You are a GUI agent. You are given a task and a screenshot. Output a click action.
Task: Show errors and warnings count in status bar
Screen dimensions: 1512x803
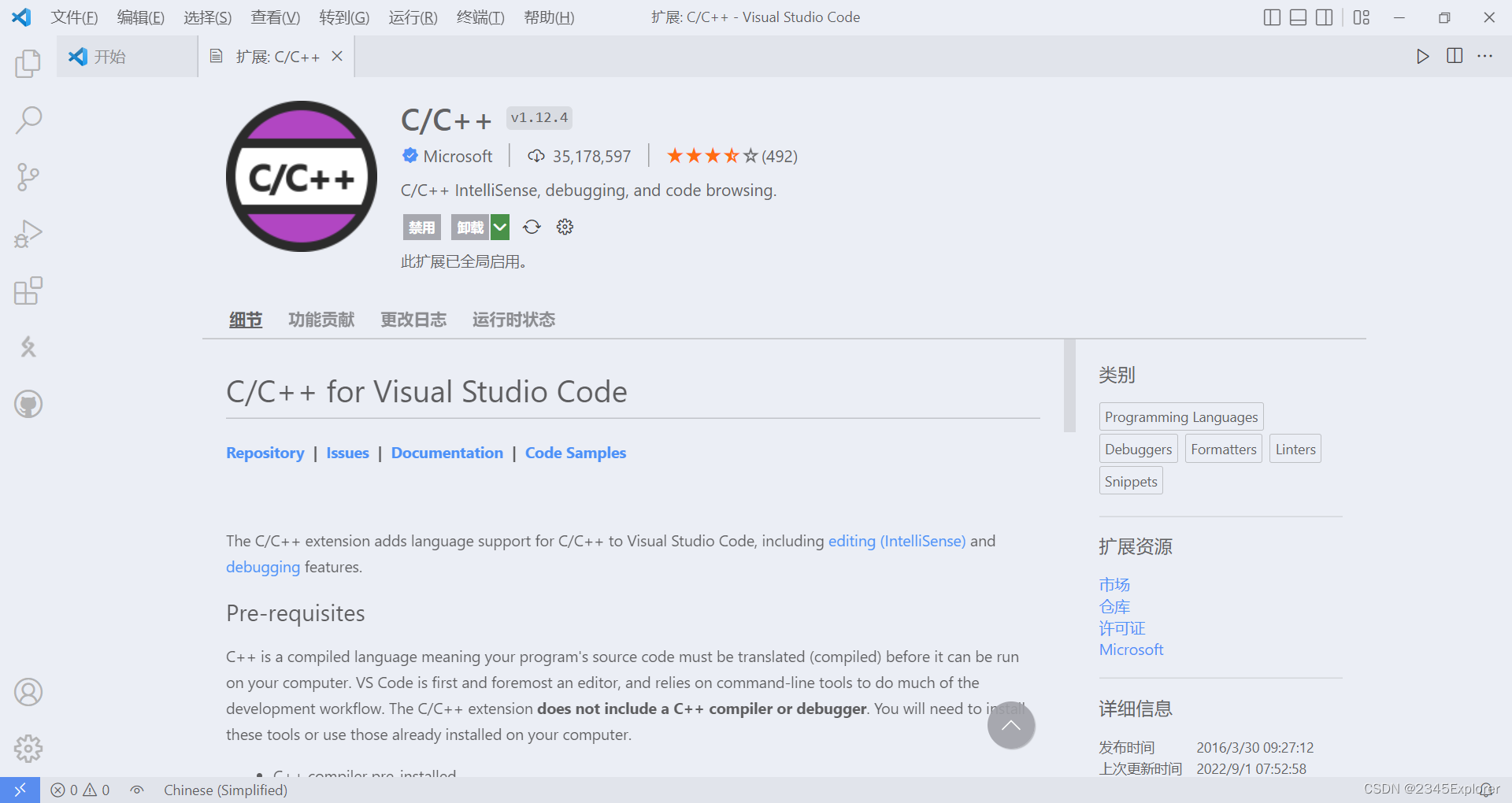pyautogui.click(x=80, y=790)
